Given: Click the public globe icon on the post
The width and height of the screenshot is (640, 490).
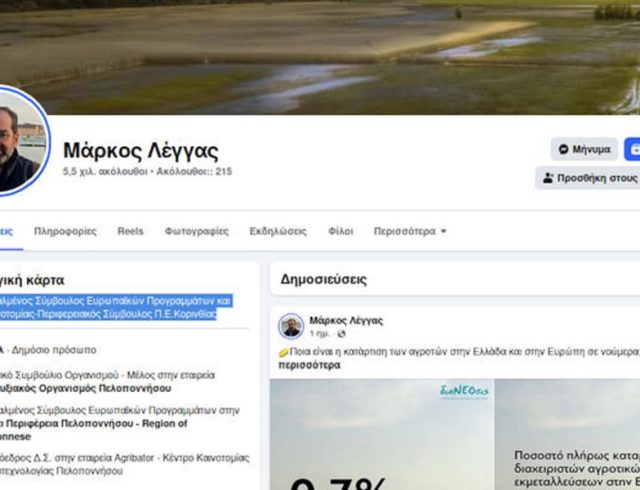Looking at the screenshot, I should (341, 334).
